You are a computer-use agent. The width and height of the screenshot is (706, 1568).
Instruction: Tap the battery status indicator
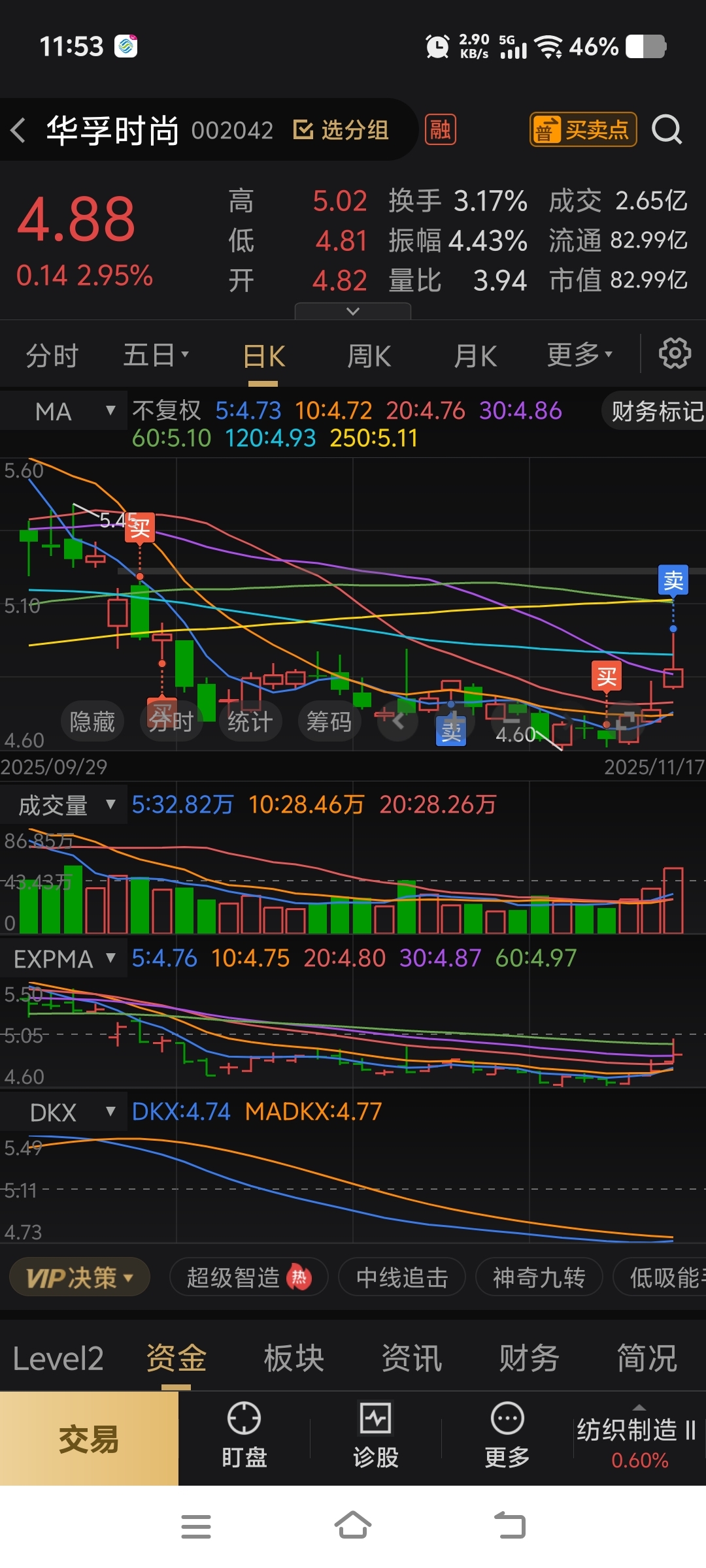pyautogui.click(x=646, y=46)
